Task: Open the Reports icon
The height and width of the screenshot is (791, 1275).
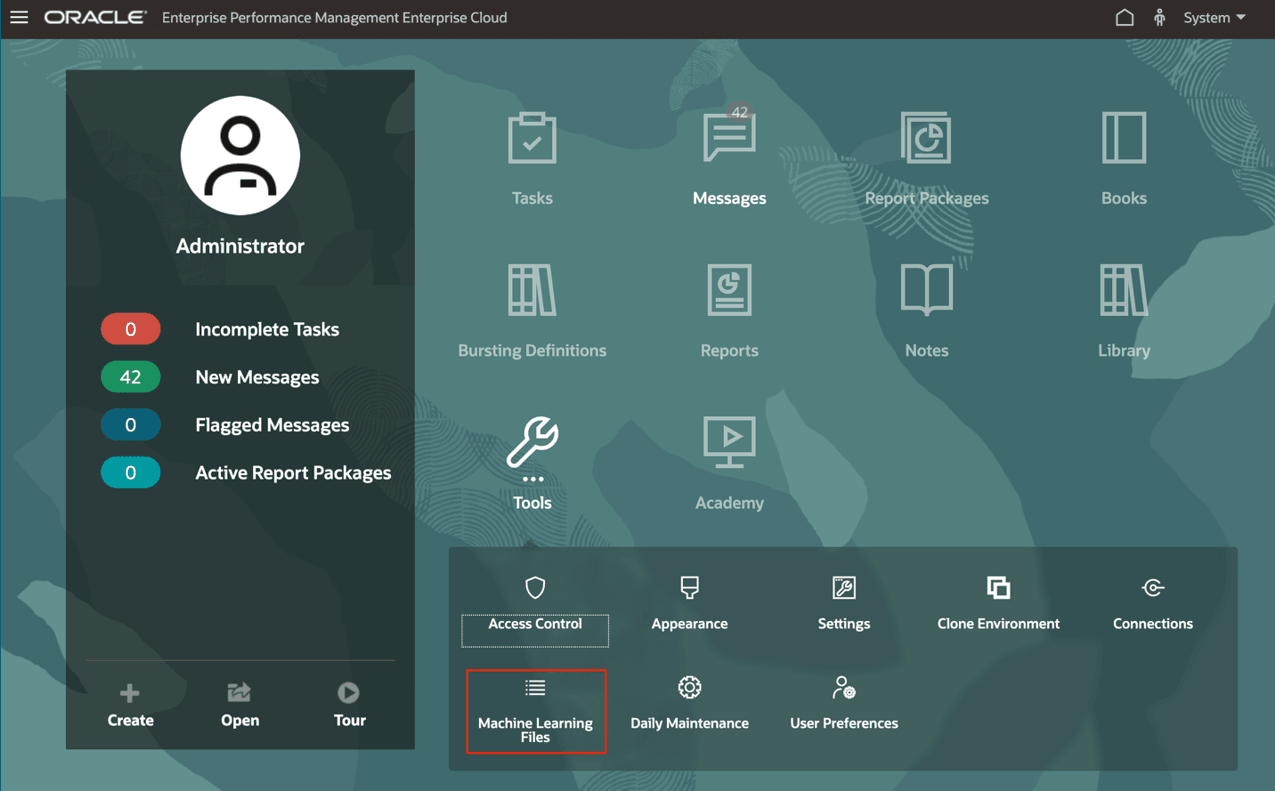Action: (x=729, y=290)
